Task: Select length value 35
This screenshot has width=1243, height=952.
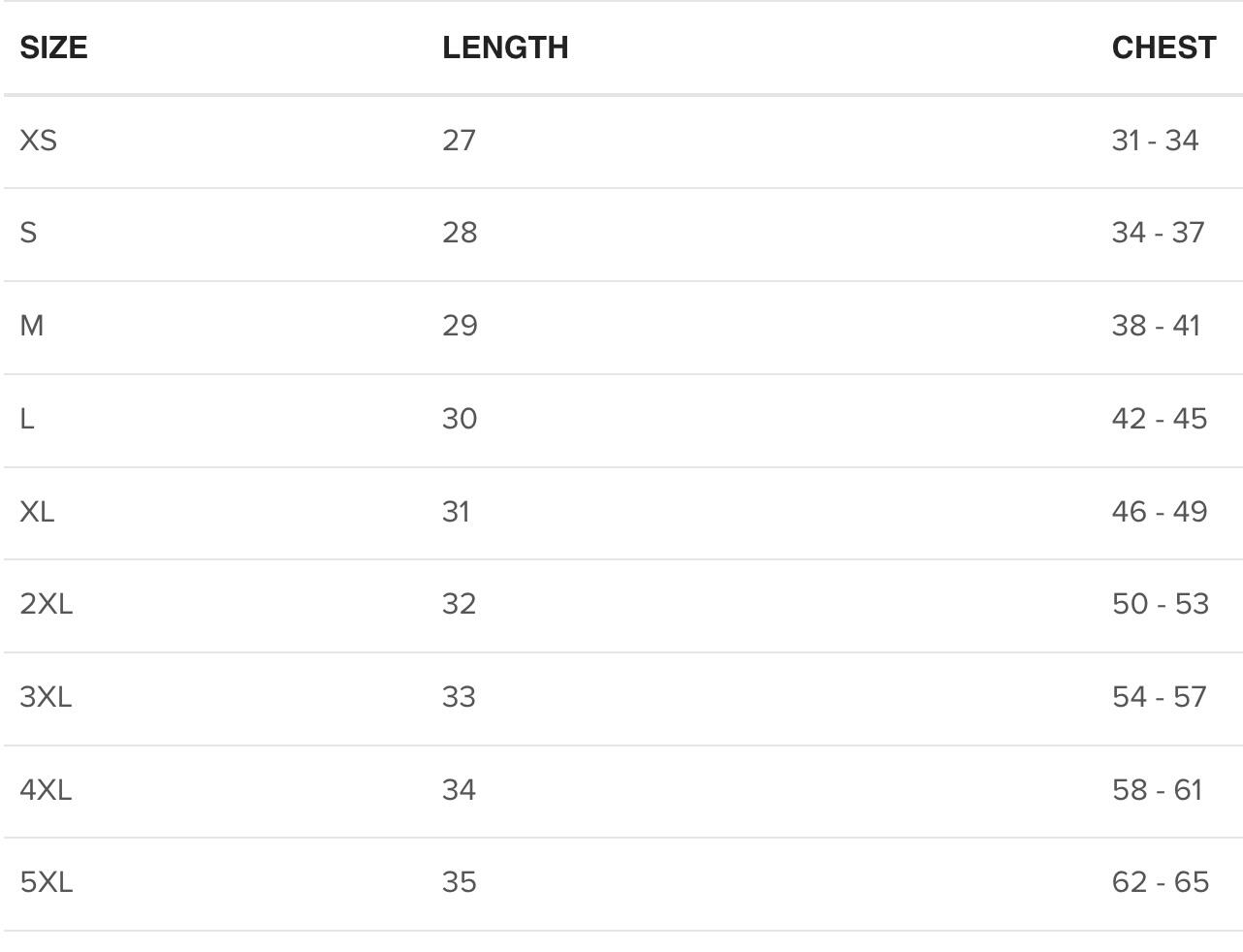Action: tap(459, 882)
